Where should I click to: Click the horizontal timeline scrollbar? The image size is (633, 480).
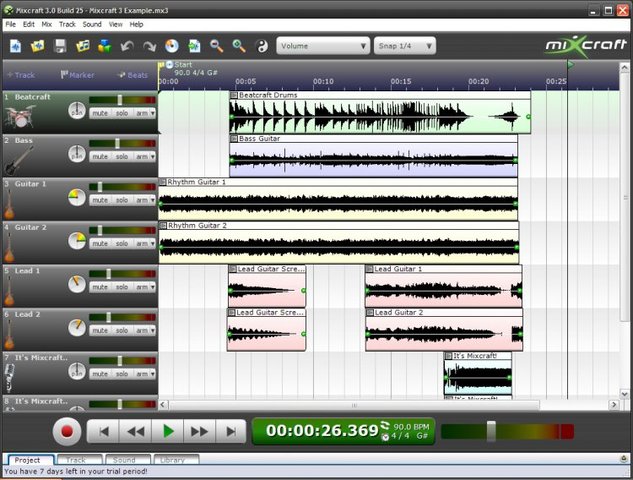tap(354, 405)
